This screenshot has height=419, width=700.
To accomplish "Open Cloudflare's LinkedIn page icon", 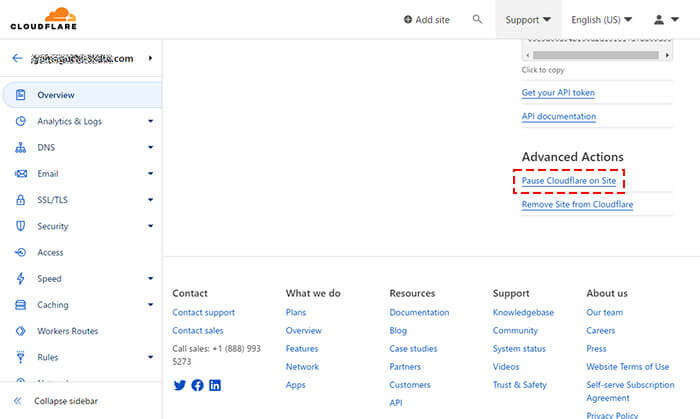I will [x=215, y=385].
